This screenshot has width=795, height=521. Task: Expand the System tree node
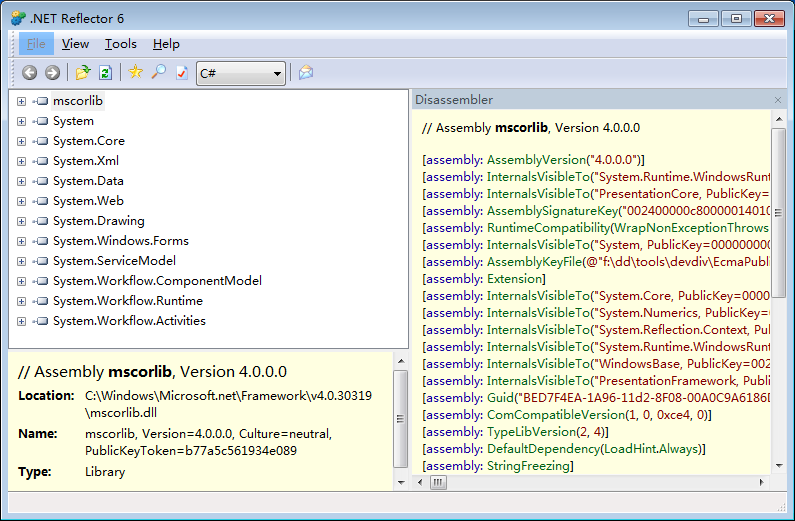tap(21, 121)
